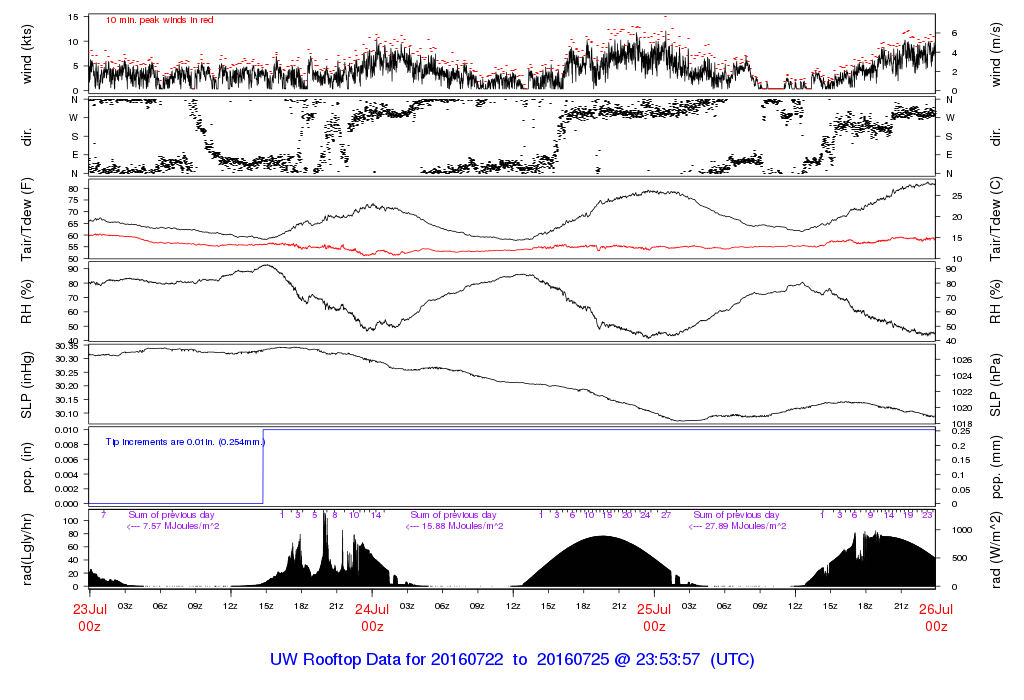Select the 15.88 MJoules/m^2 daily sum label
Screen dimensions: 1024x700
point(455,526)
